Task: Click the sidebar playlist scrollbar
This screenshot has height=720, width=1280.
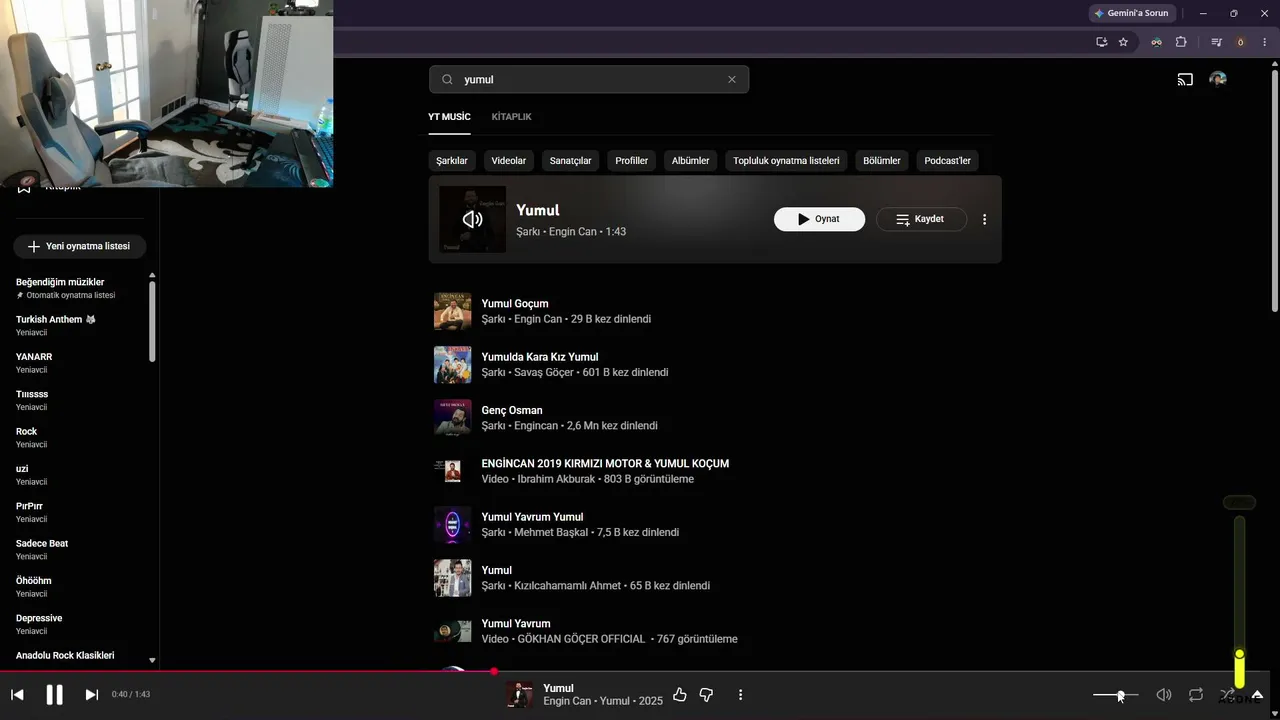Action: [152, 321]
